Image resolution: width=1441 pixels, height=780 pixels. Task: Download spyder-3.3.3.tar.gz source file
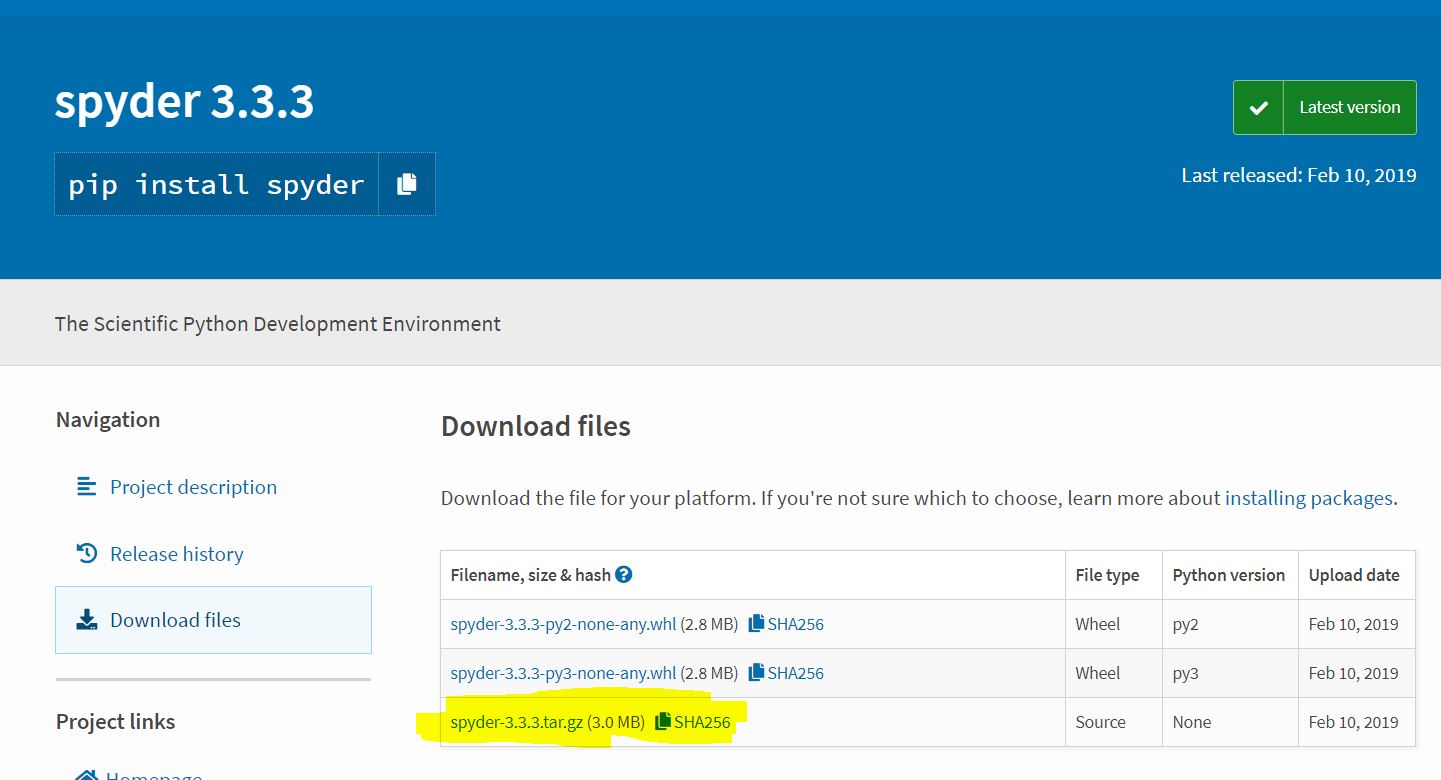516,722
